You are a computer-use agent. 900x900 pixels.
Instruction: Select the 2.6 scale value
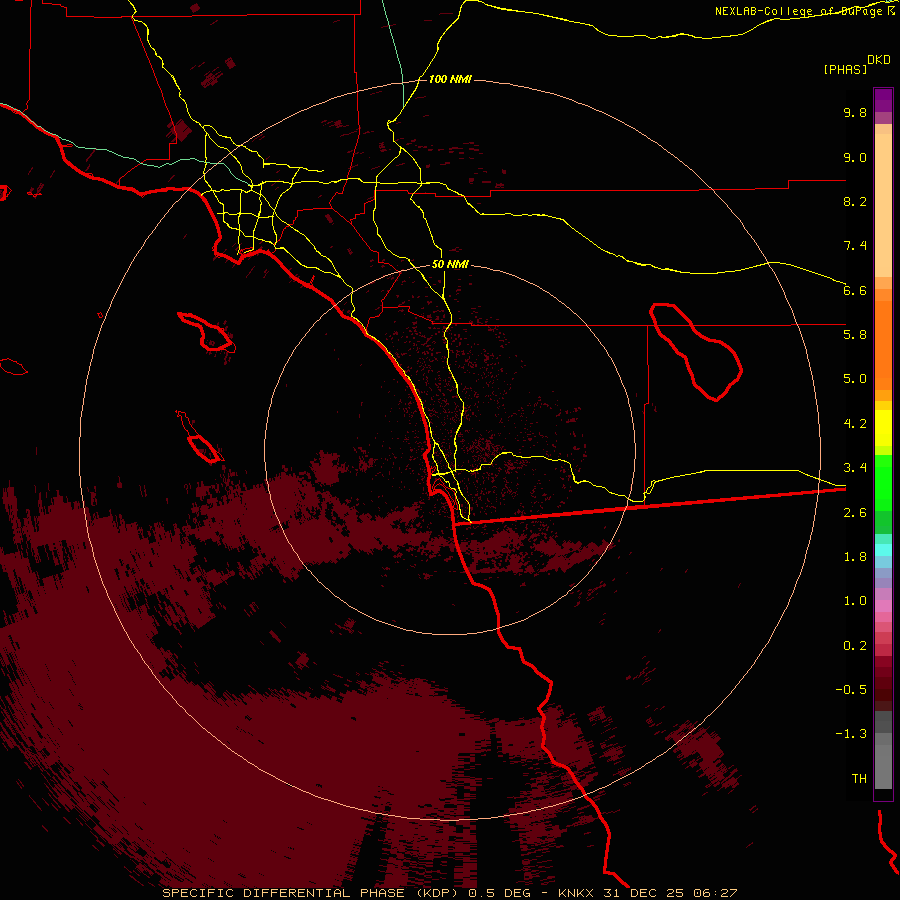coord(855,513)
